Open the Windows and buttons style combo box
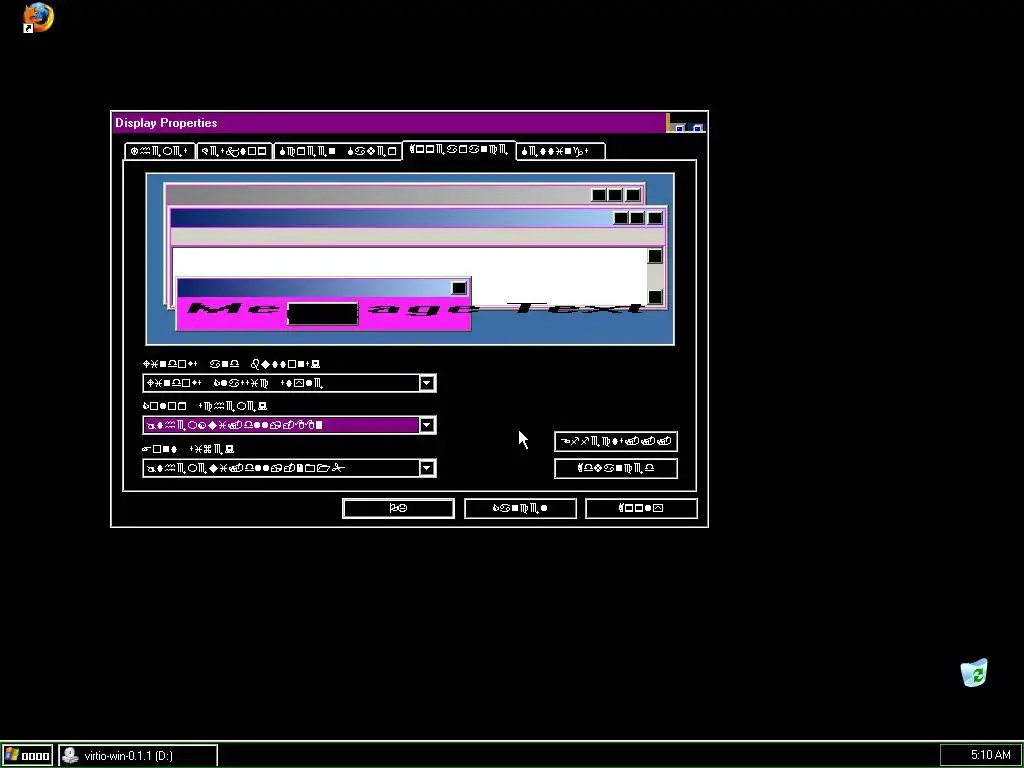 coord(289,383)
